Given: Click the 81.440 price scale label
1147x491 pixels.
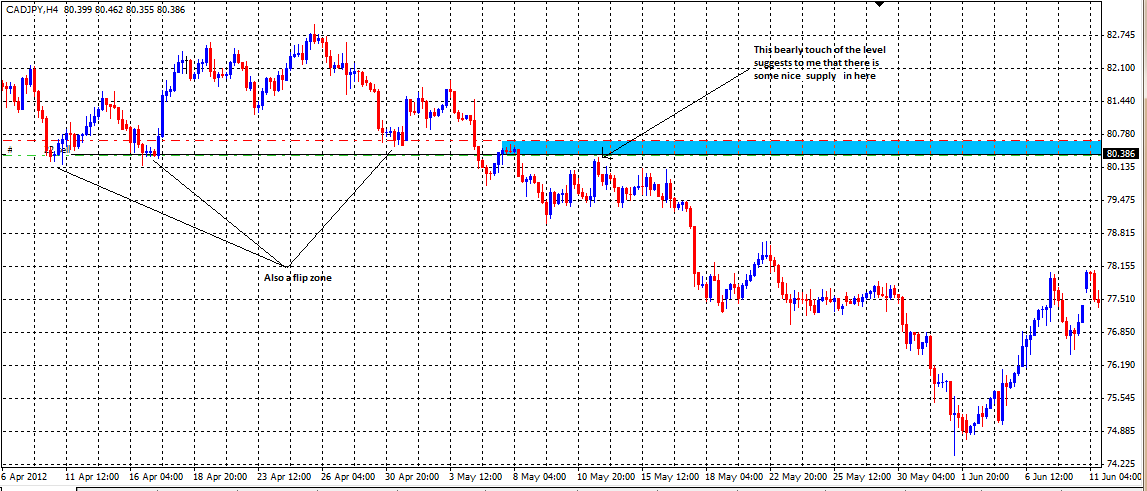Looking at the screenshot, I should pyautogui.click(x=1121, y=101).
